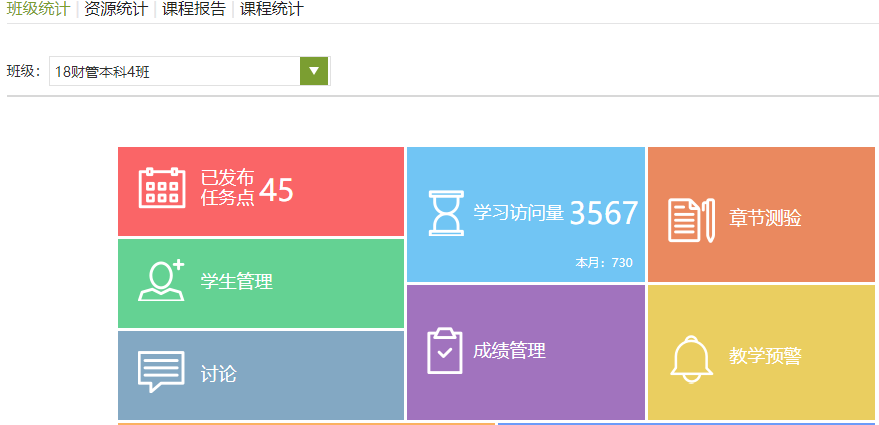The width and height of the screenshot is (879, 425).
Task: Open the 讨论 tile label
Action: point(219,374)
